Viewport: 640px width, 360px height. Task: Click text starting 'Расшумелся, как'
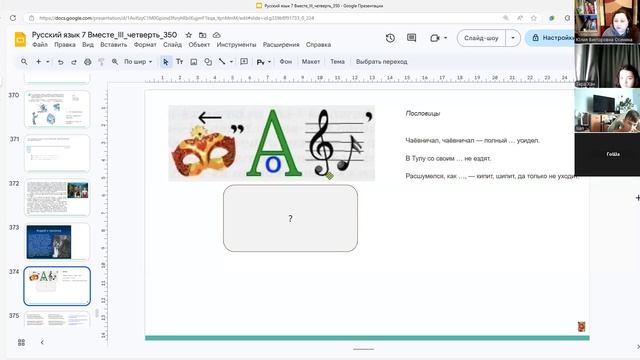point(492,176)
